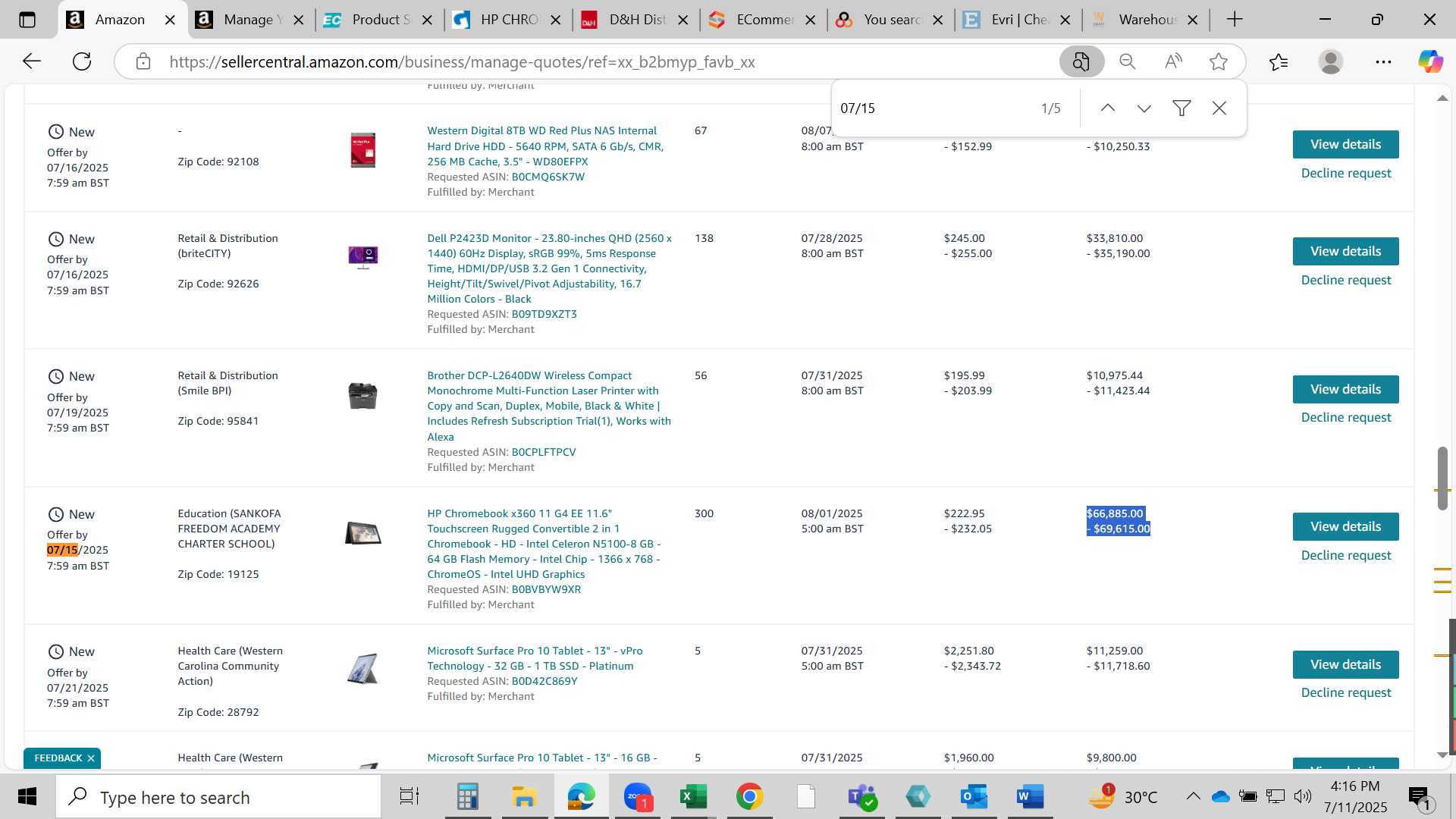The image size is (1456, 819).
Task: Click the find text field containing 07/15
Action: tap(933, 108)
